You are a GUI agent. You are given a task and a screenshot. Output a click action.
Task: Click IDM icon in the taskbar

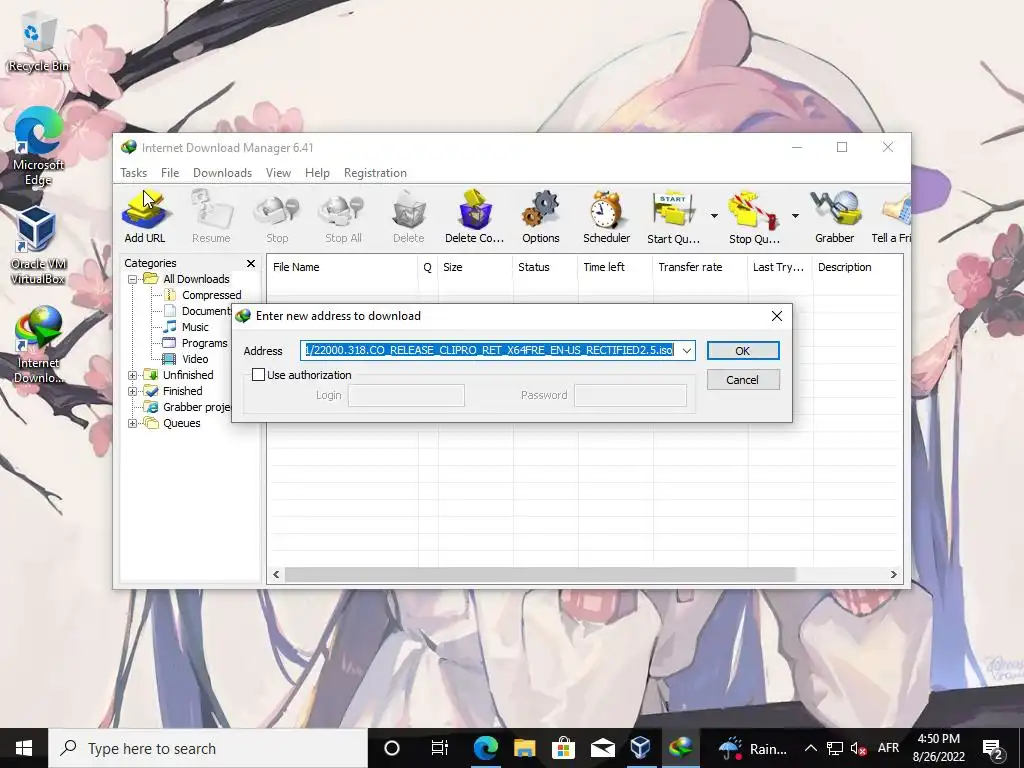[680, 748]
